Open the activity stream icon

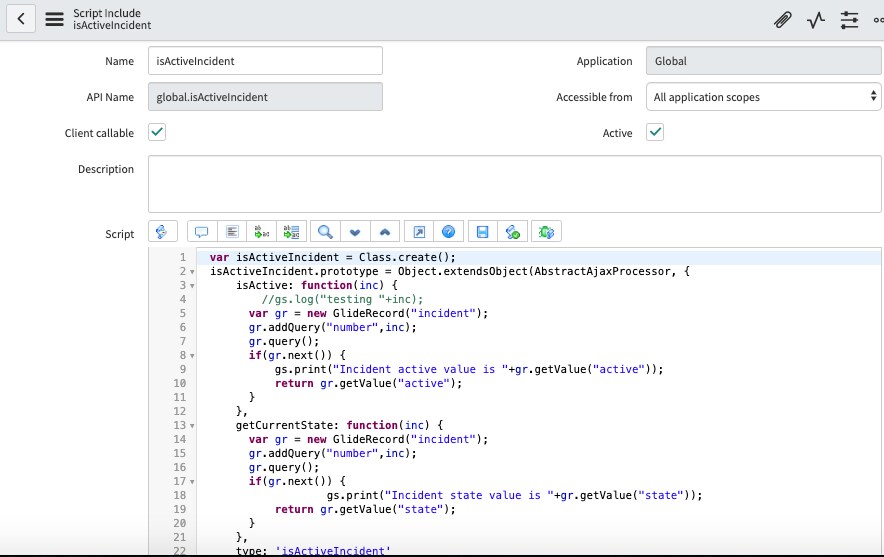[x=816, y=20]
